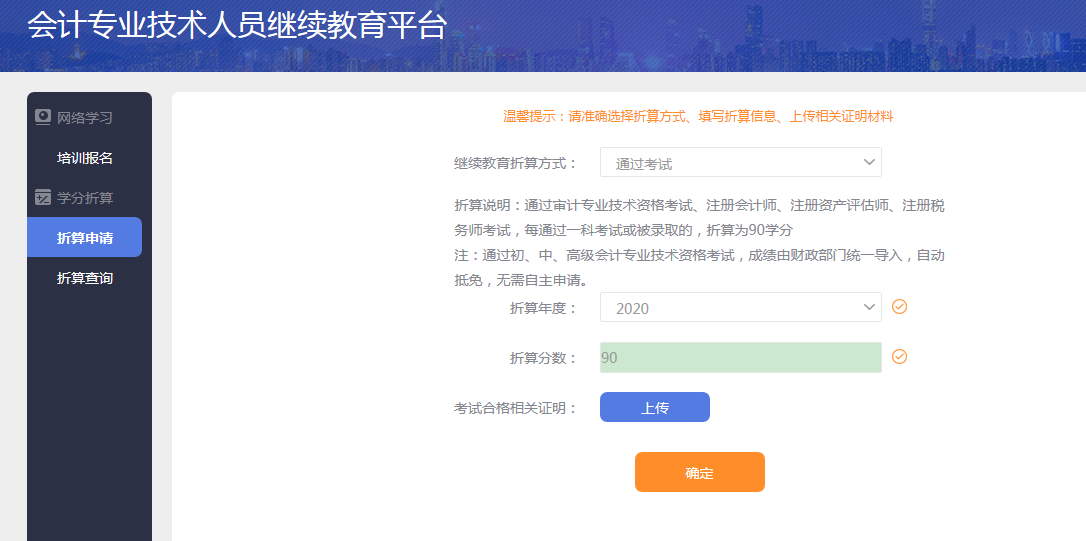Image resolution: width=1086 pixels, height=541 pixels.
Task: Click the 折算说明 description paragraph
Action: 699,217
